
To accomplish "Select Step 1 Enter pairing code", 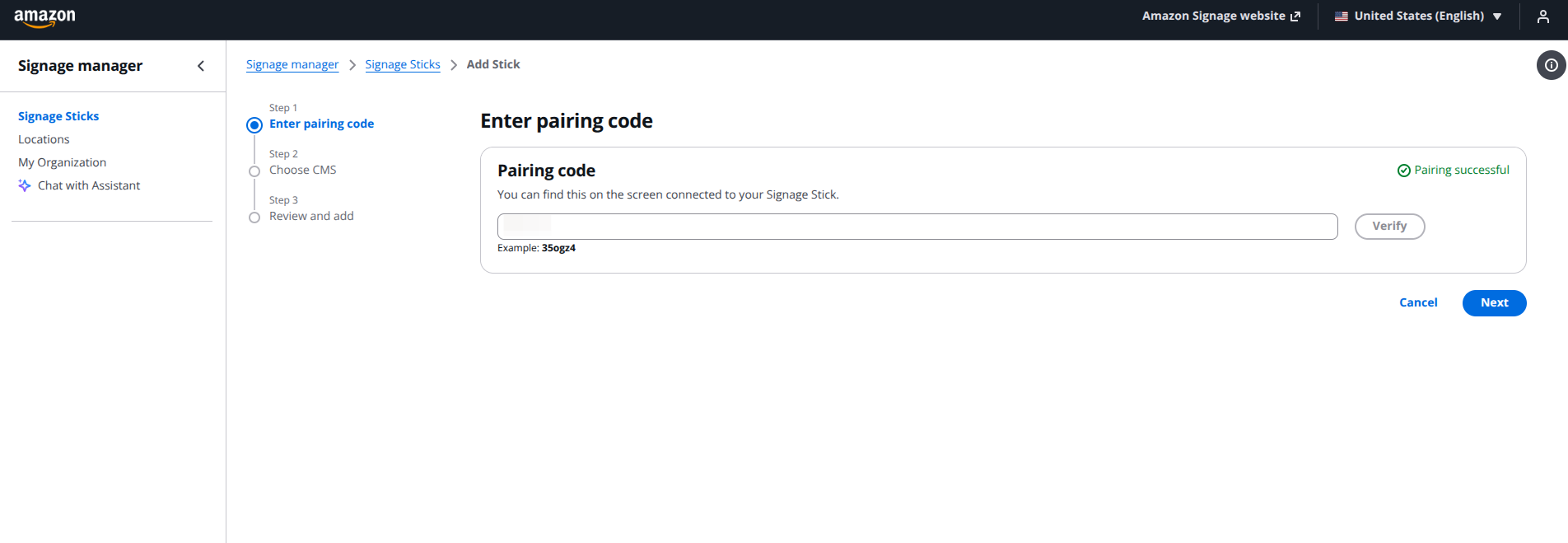I will pyautogui.click(x=321, y=124).
